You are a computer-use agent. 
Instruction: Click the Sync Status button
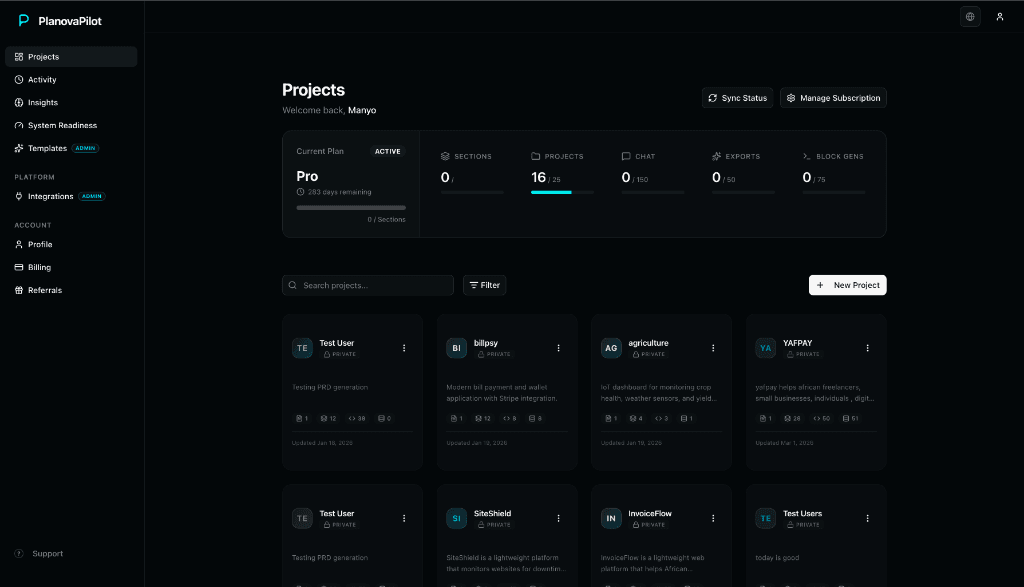pyautogui.click(x=737, y=97)
